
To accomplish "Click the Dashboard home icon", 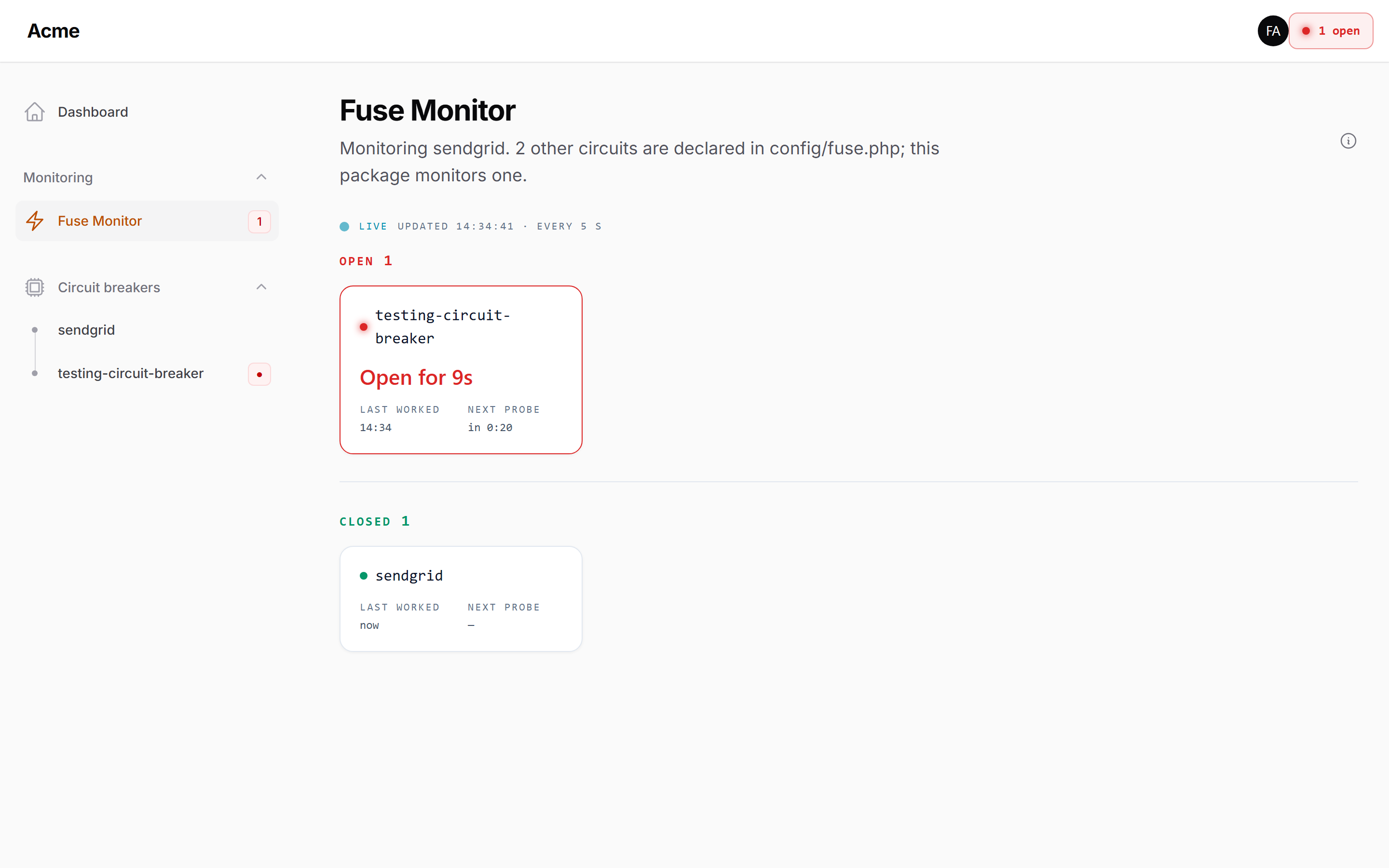I will point(34,112).
